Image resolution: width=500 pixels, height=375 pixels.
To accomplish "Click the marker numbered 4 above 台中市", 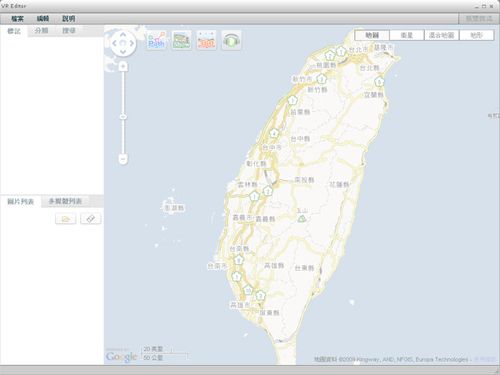I will point(274,134).
